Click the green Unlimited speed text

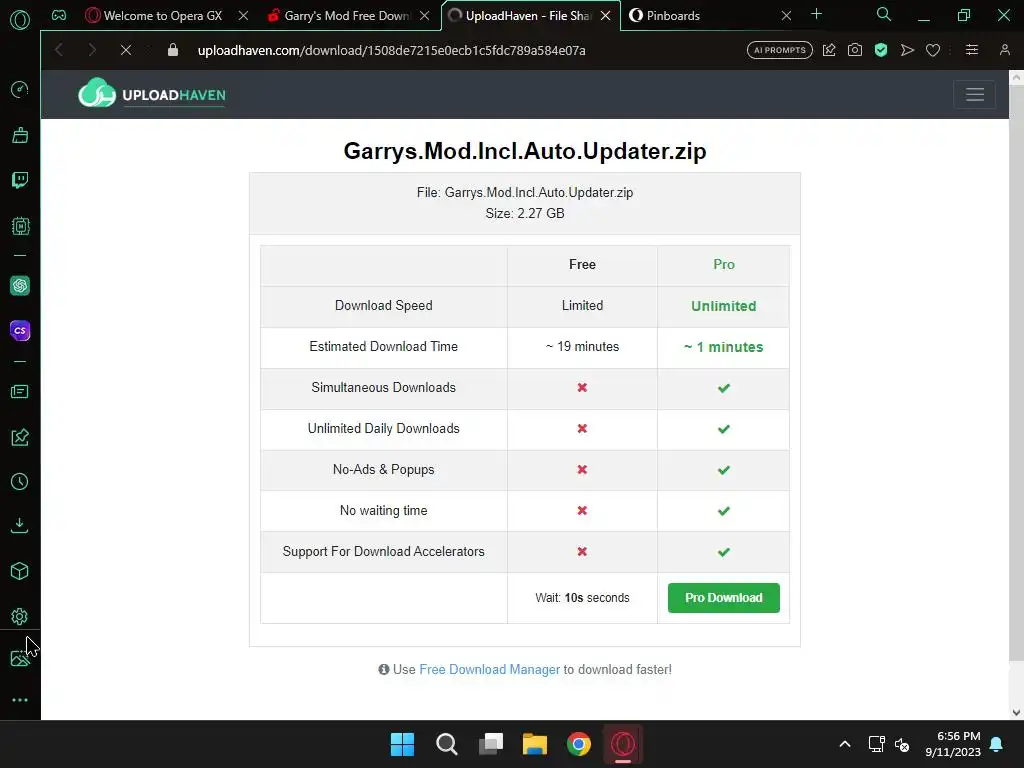724,306
